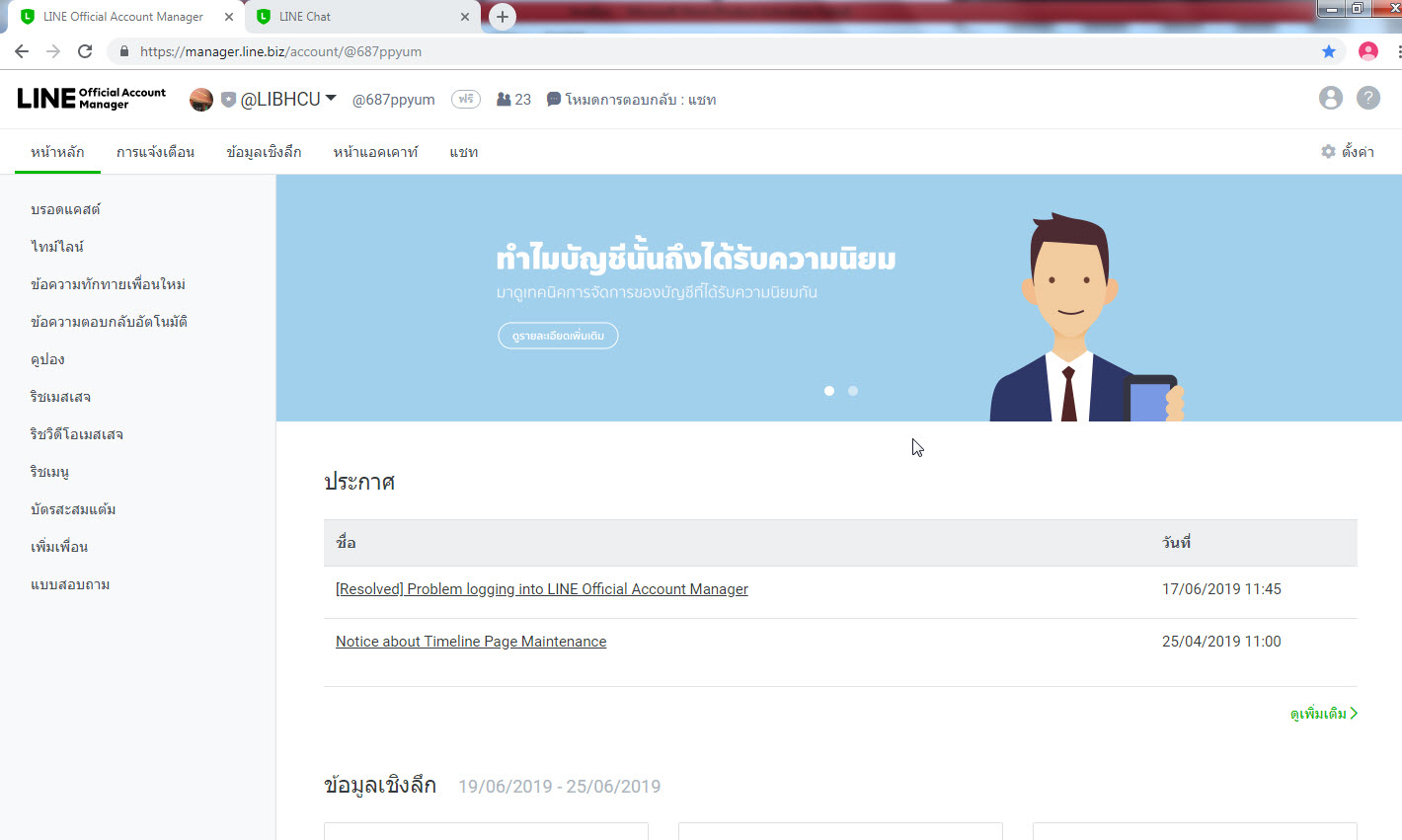Open the settings gear (ตั้งค่า)
Viewport: 1402px width, 840px height.
[1348, 152]
